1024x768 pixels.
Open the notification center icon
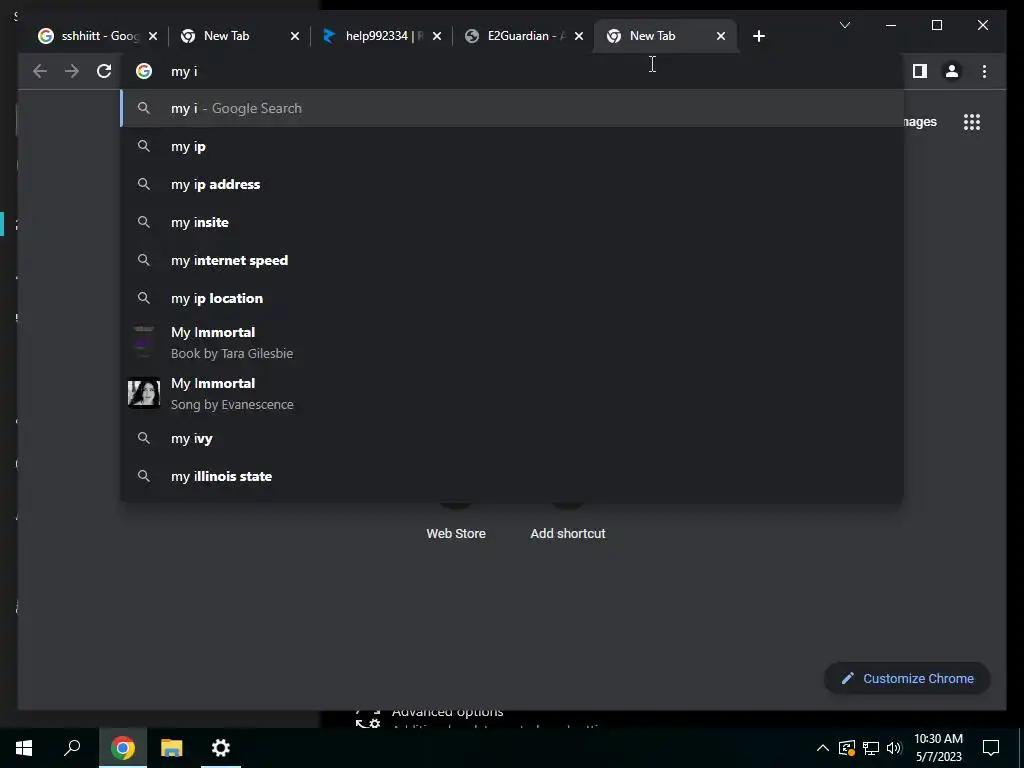click(991, 748)
